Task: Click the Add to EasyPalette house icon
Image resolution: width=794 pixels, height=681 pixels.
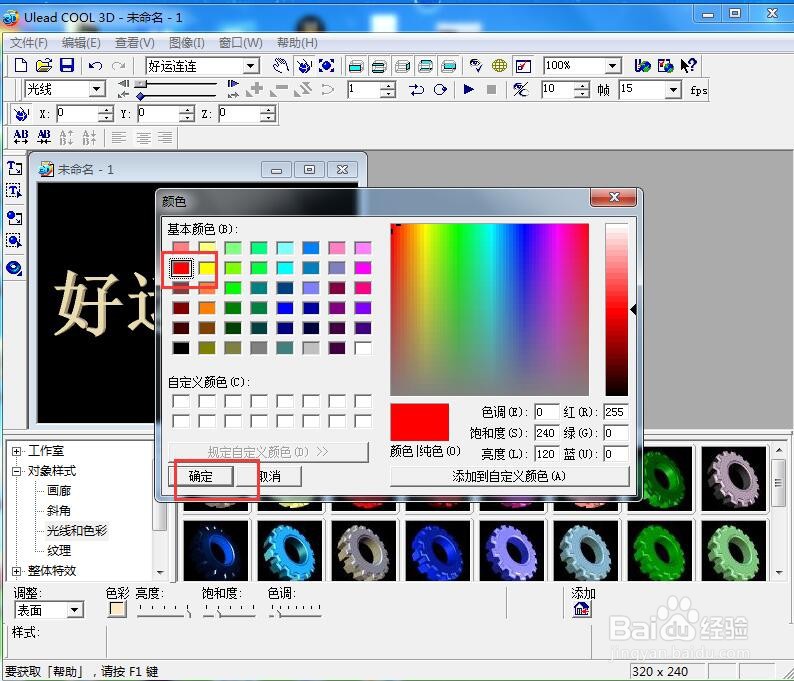Action: point(581,610)
